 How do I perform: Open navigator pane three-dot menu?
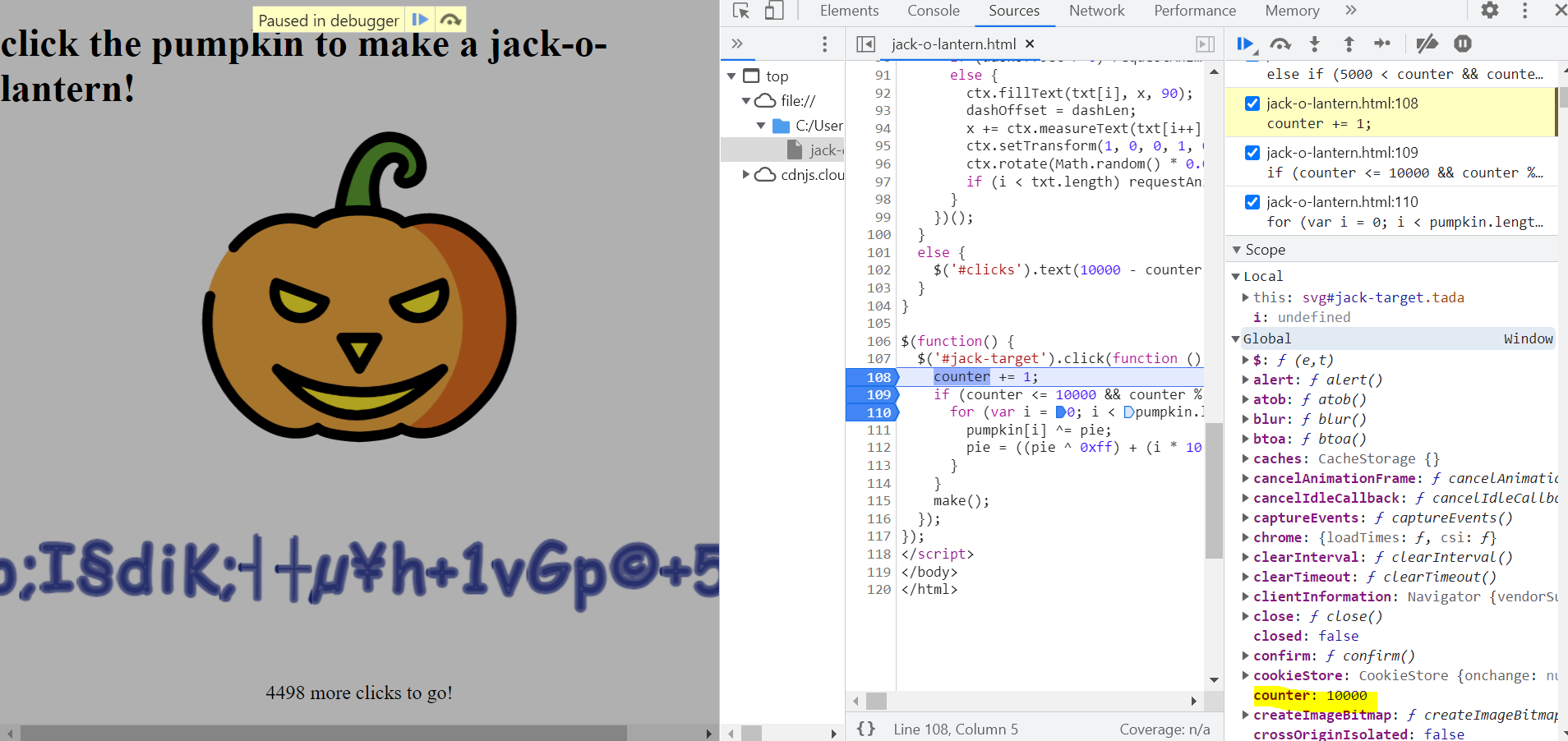(x=825, y=44)
